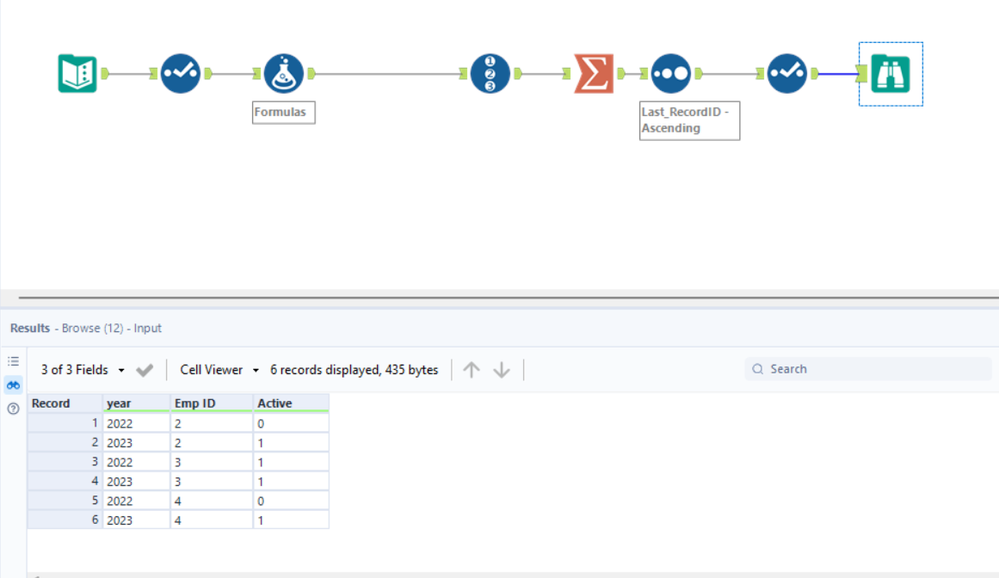Select the Record ID tool

coord(490,73)
